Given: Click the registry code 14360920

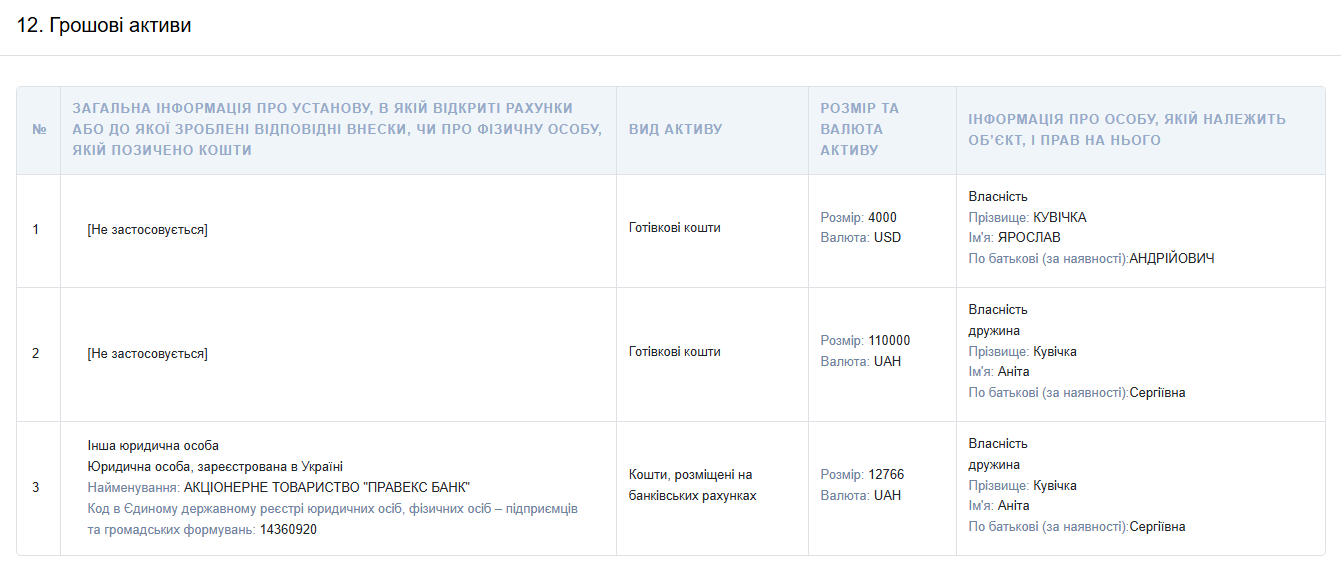Looking at the screenshot, I should 288,530.
